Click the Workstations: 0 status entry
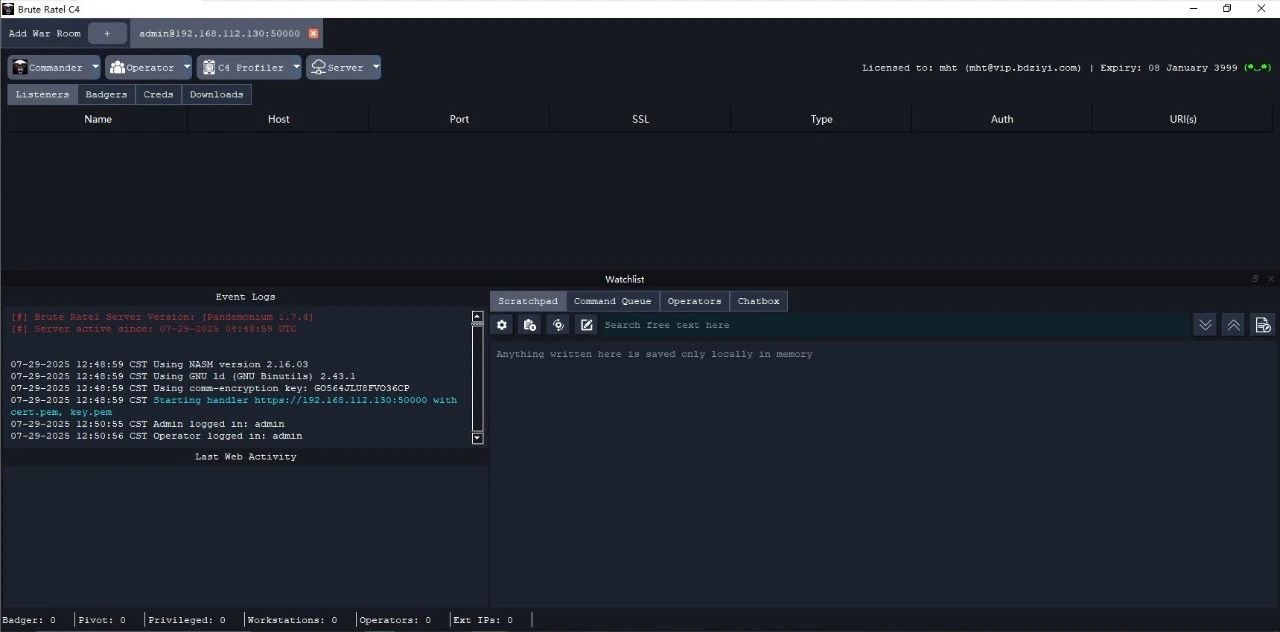 click(x=292, y=620)
